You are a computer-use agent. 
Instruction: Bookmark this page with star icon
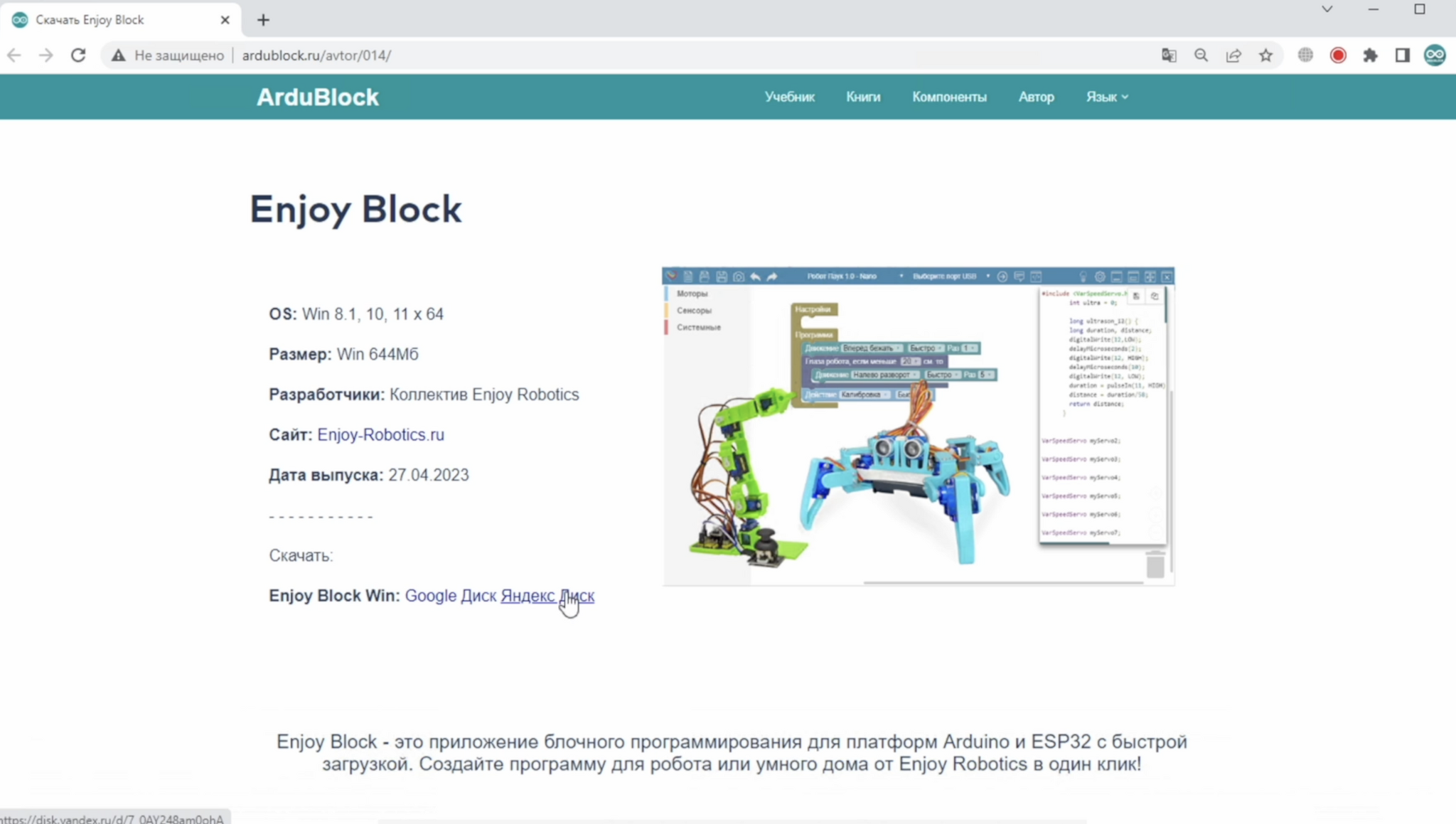click(x=1265, y=55)
